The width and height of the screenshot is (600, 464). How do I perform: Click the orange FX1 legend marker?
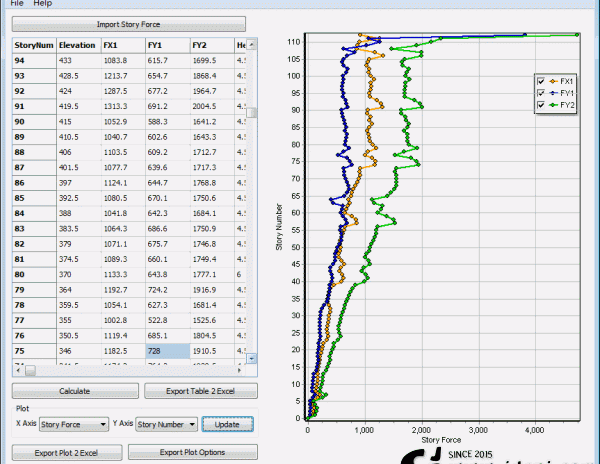point(552,81)
